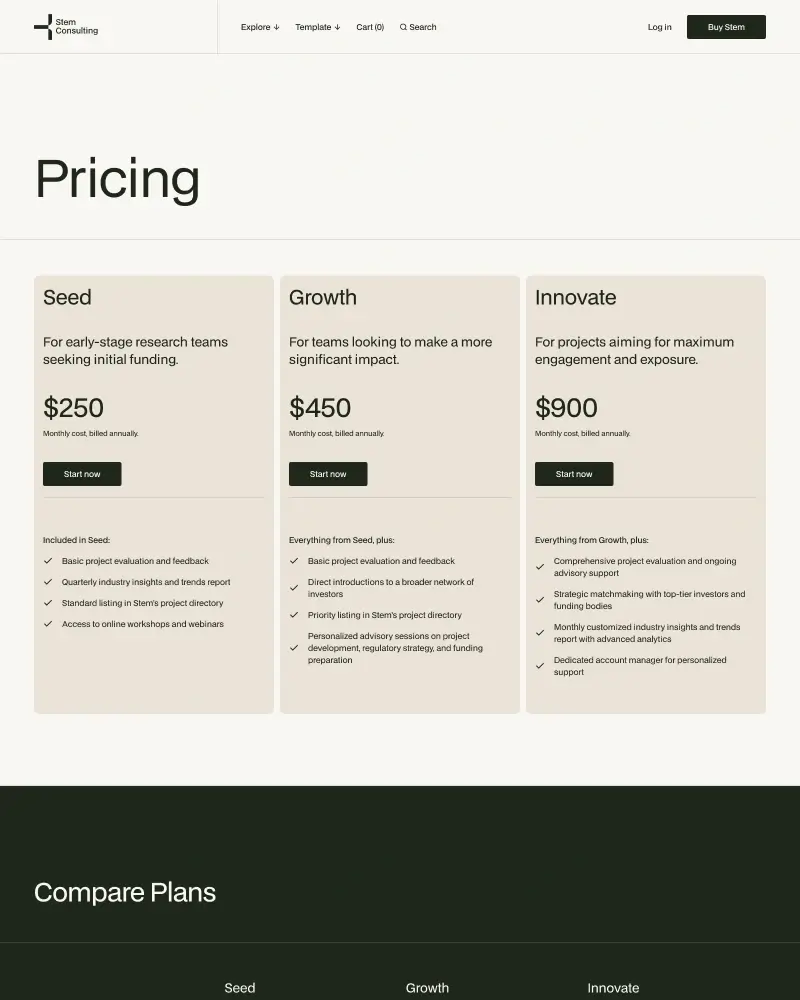This screenshot has height=1000, width=800.
Task: Expand the Explore dropdown menu
Action: pyautogui.click(x=260, y=27)
